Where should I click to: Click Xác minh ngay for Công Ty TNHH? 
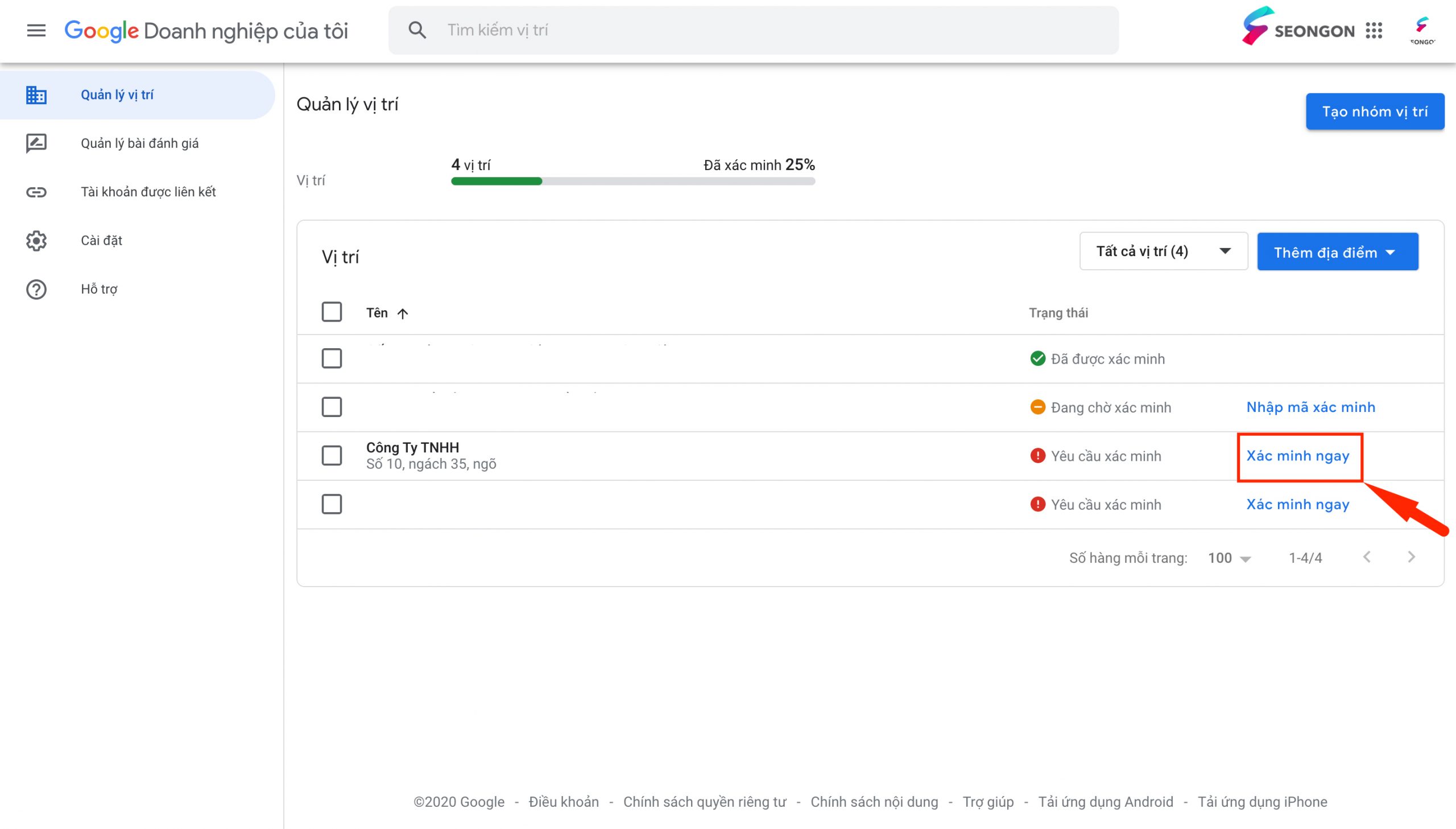(x=1298, y=456)
